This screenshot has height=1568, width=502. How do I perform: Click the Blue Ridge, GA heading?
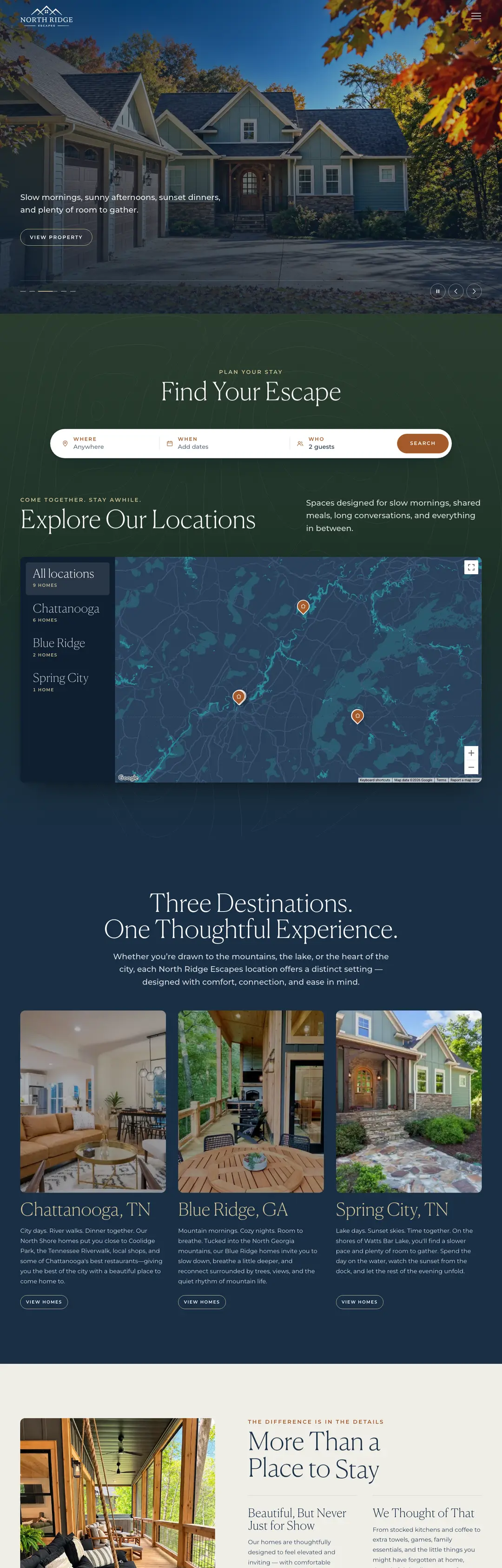click(x=233, y=1209)
